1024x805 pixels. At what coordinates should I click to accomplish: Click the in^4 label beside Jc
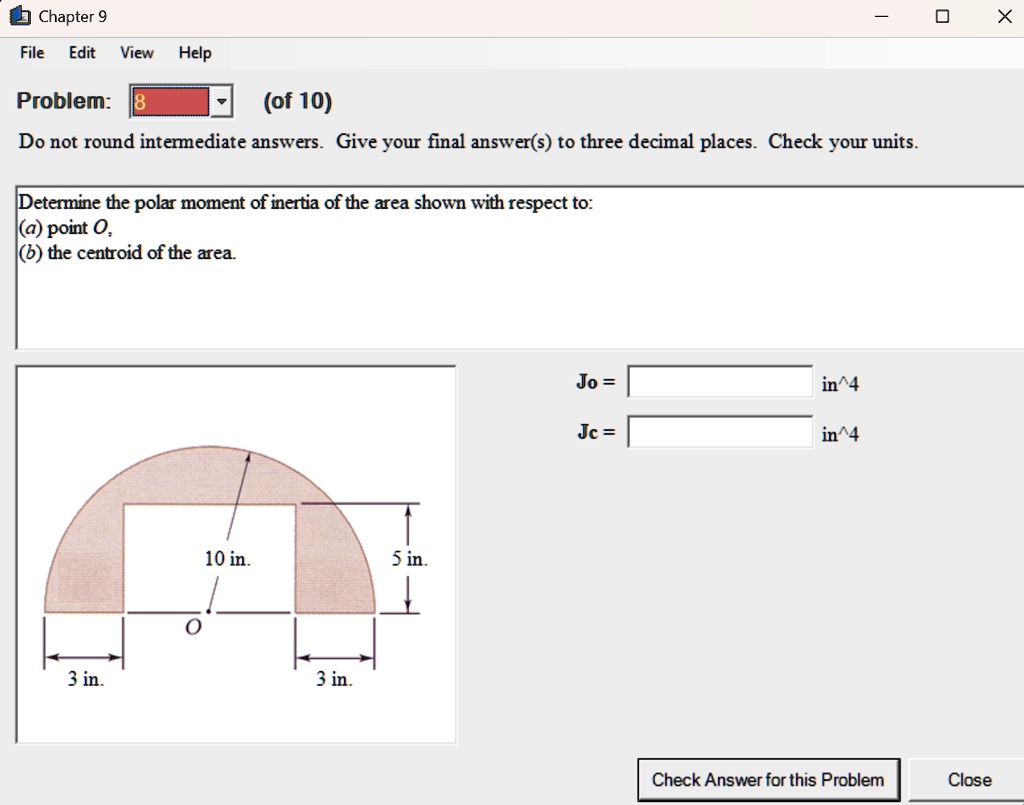click(x=838, y=433)
